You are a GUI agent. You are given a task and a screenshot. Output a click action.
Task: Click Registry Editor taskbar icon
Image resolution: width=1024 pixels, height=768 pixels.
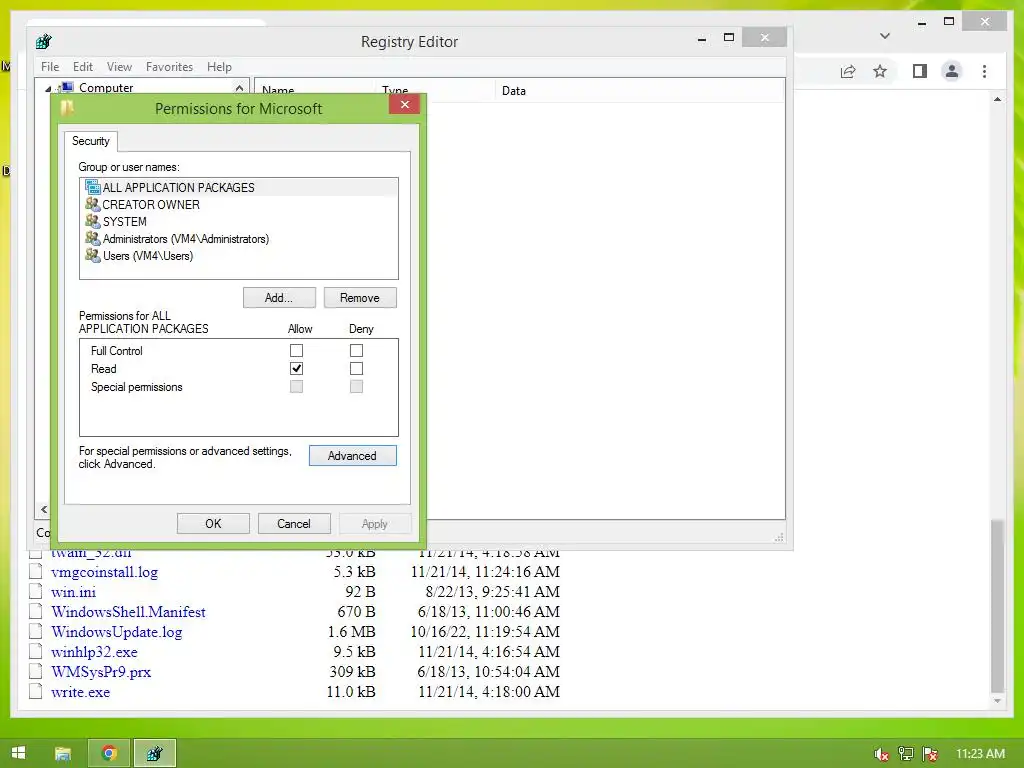[155, 754]
